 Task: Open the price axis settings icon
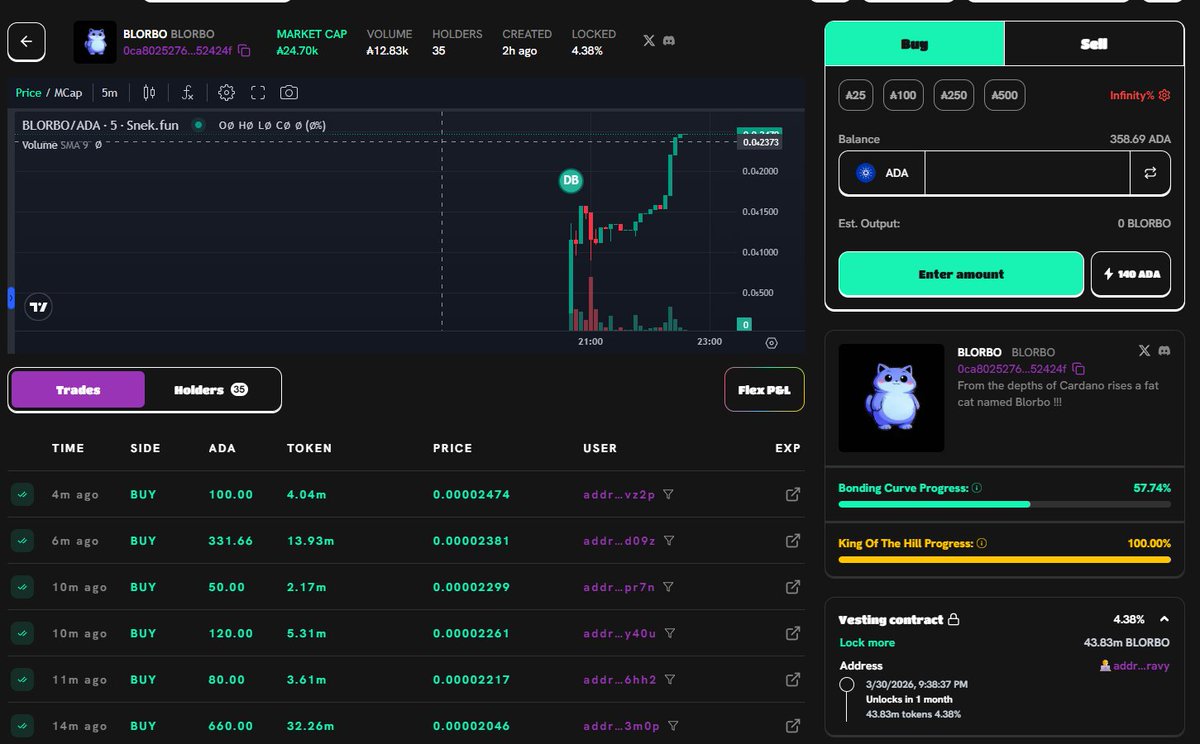click(x=771, y=342)
